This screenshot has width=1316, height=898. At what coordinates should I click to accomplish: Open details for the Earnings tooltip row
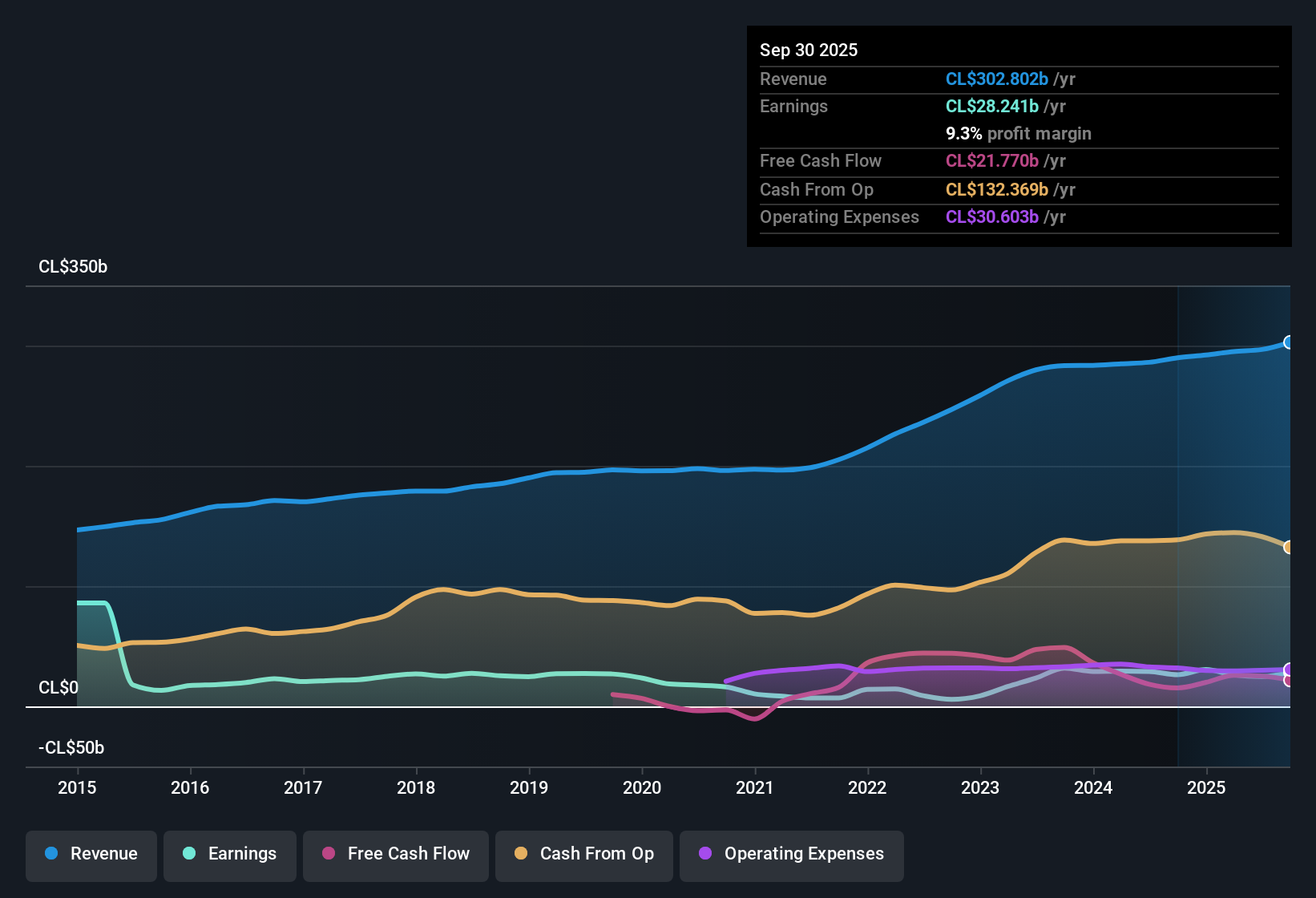point(793,106)
